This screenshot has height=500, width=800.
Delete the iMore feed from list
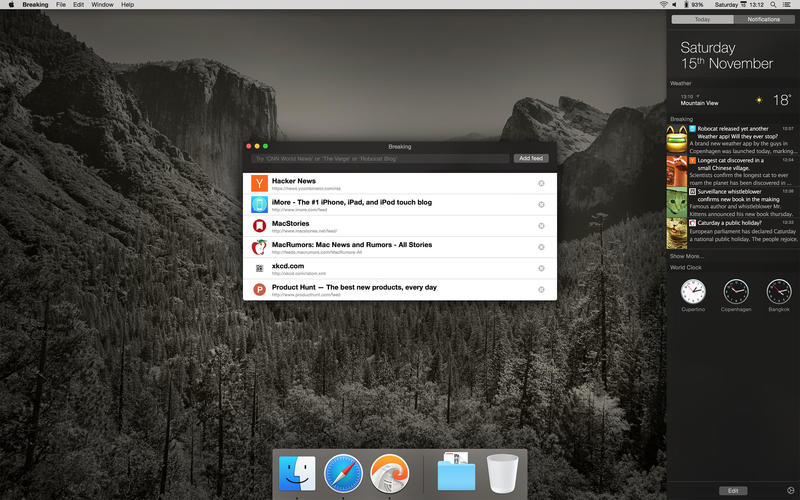pyautogui.click(x=541, y=204)
